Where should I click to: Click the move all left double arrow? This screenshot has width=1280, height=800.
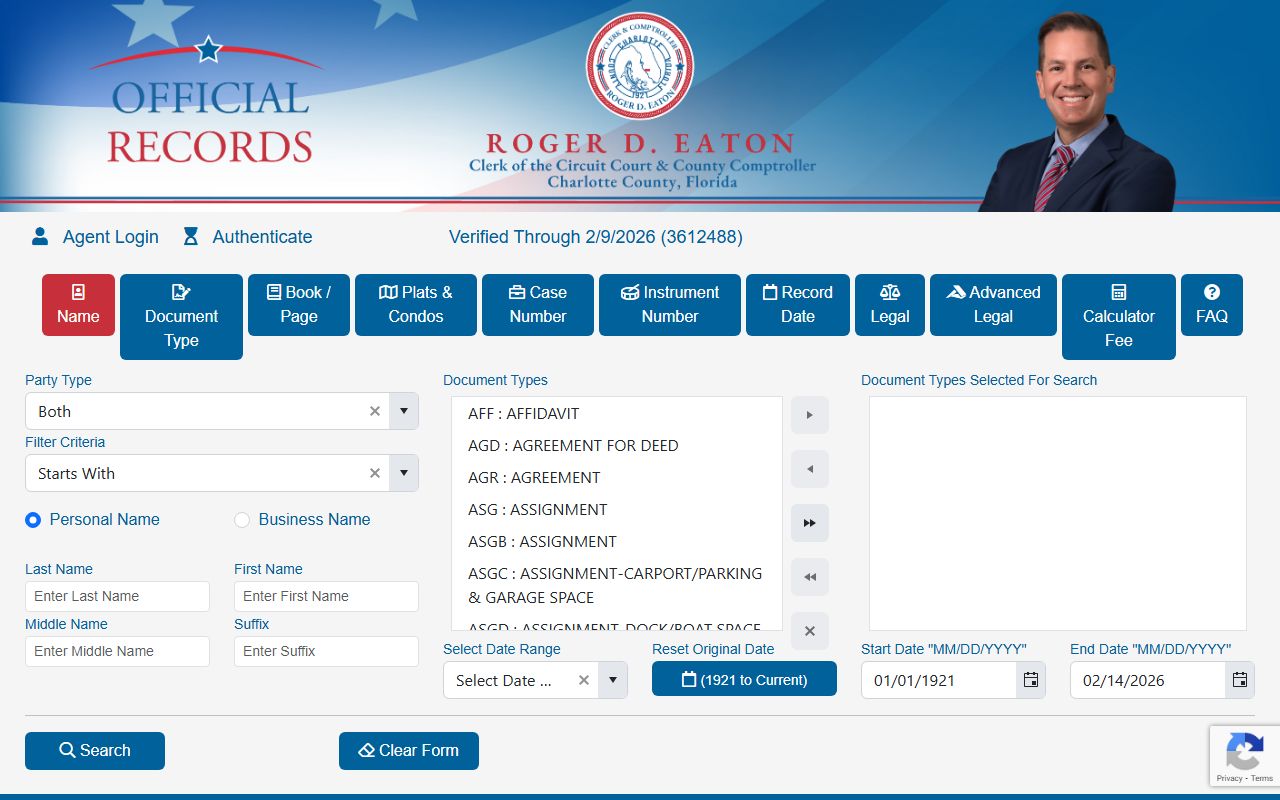[810, 577]
